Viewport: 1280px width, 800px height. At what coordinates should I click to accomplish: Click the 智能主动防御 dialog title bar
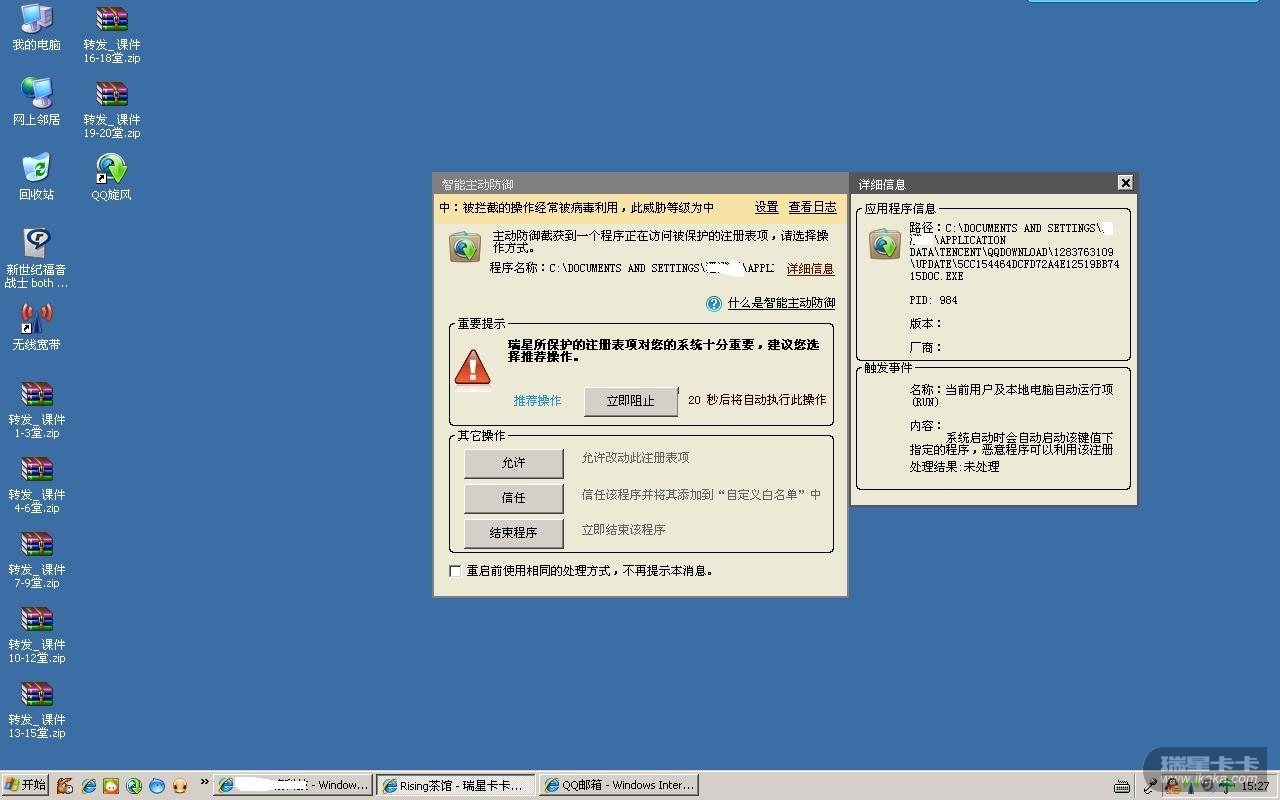[x=640, y=184]
